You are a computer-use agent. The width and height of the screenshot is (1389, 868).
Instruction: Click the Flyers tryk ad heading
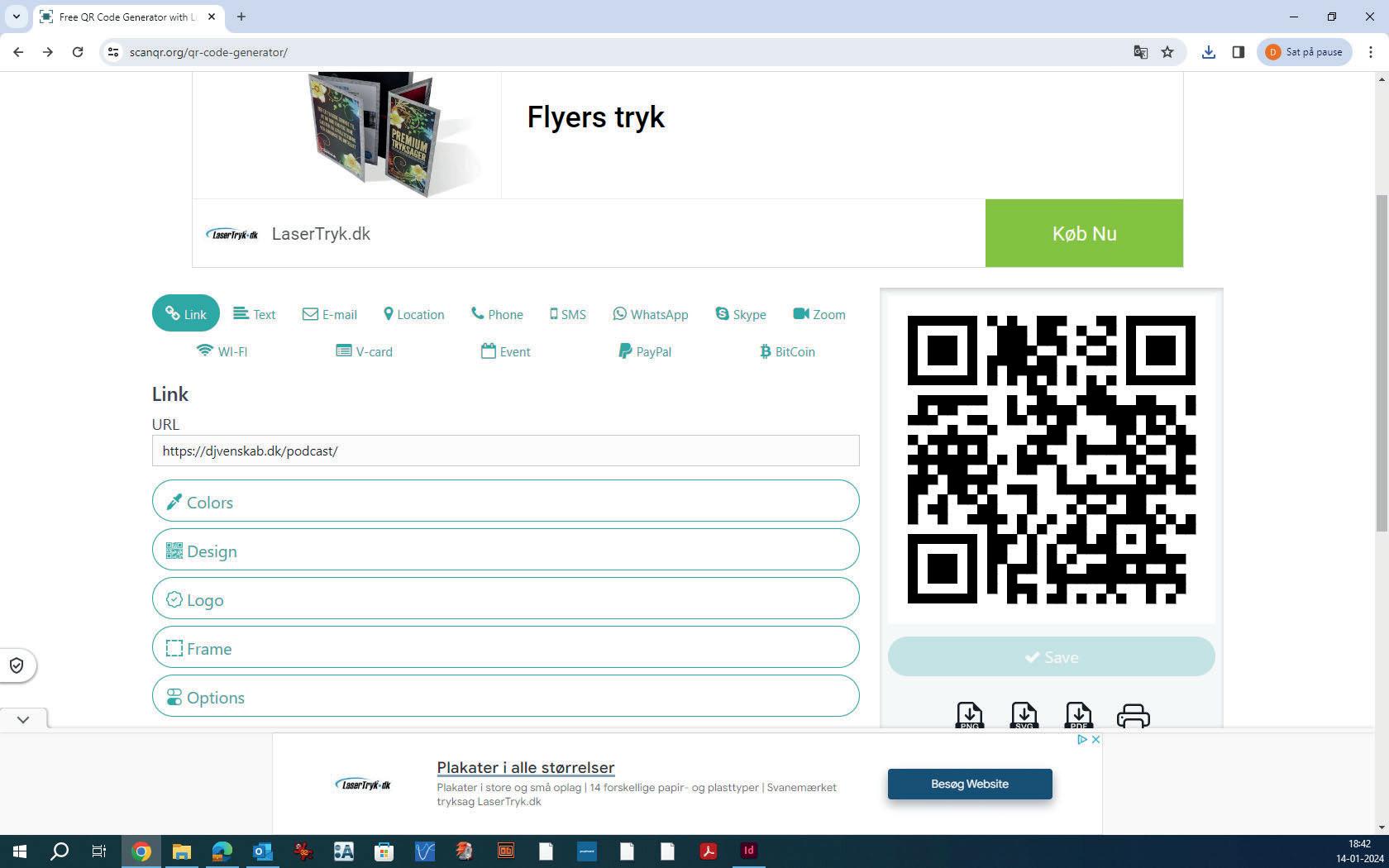pos(596,117)
